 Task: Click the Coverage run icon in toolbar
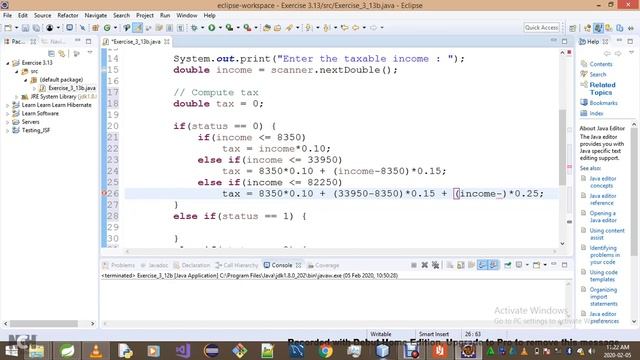229,28
